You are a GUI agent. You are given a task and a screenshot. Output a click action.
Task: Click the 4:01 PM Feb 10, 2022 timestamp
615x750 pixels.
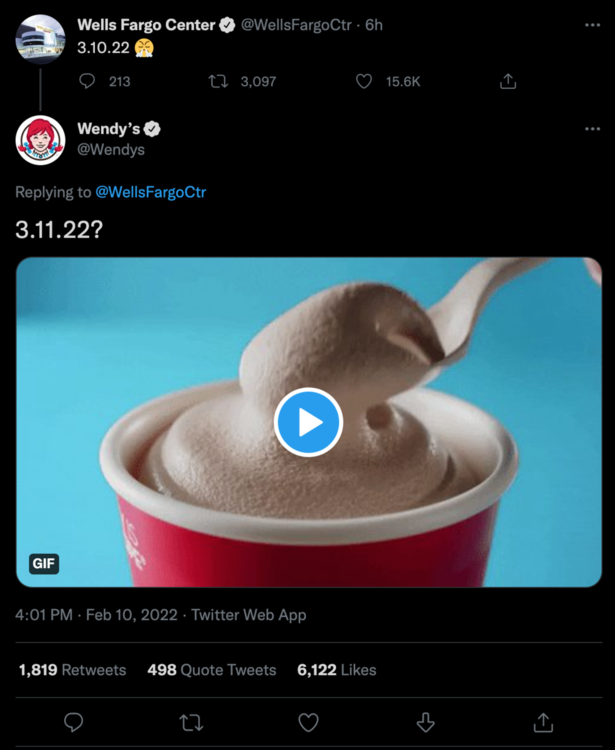point(98,615)
